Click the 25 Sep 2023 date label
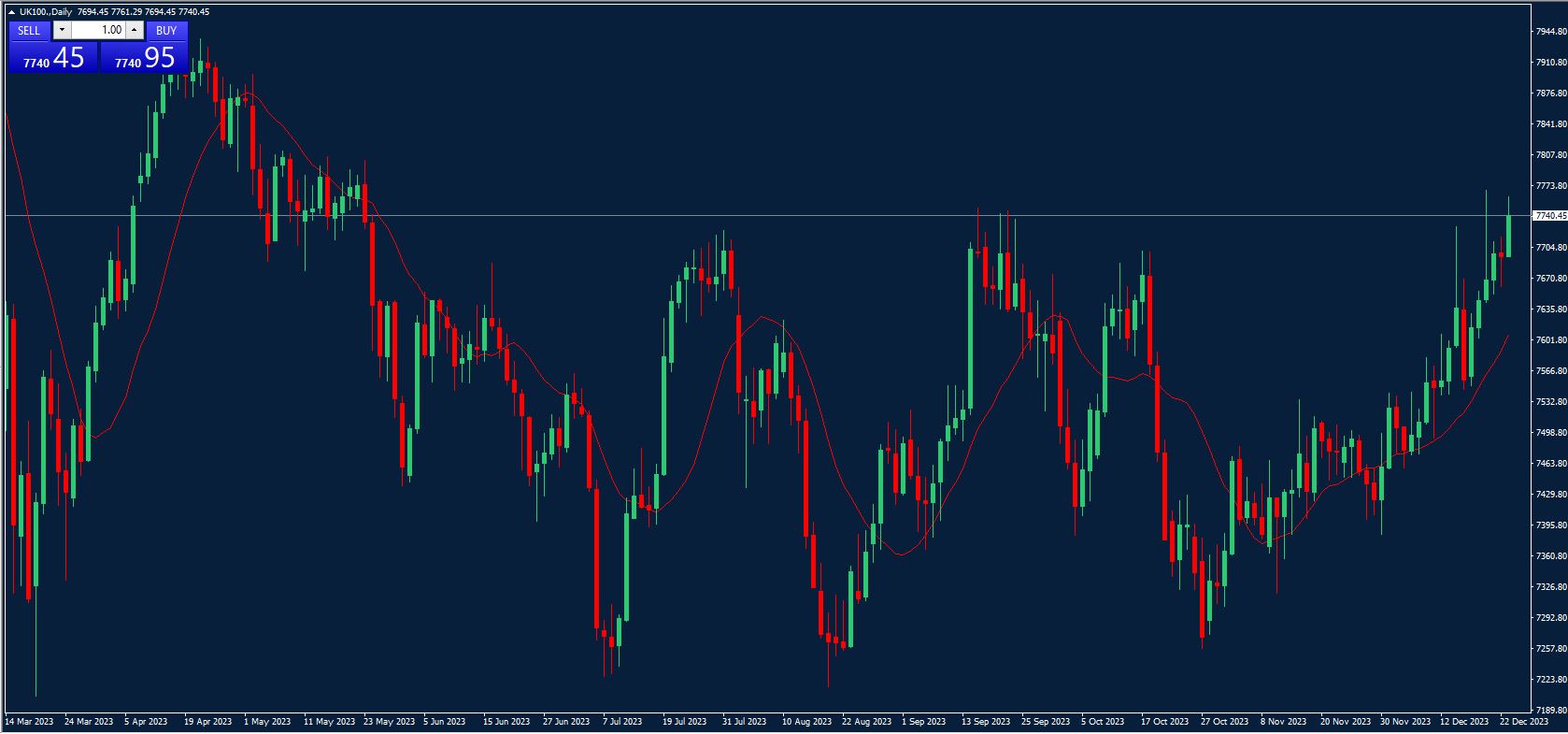 coord(1046,722)
